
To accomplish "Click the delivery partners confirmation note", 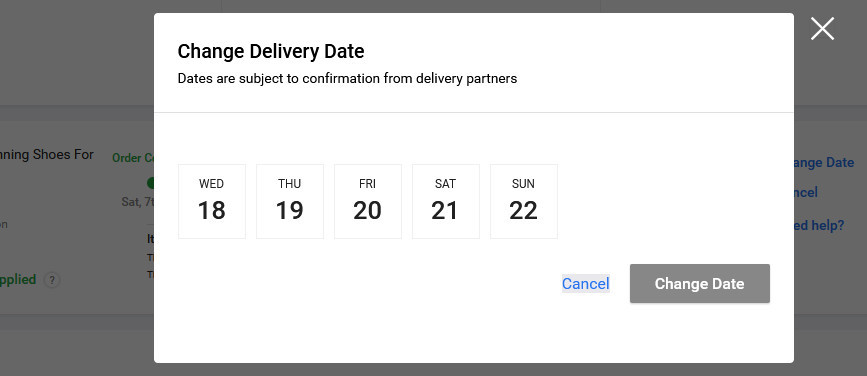I will [347, 79].
